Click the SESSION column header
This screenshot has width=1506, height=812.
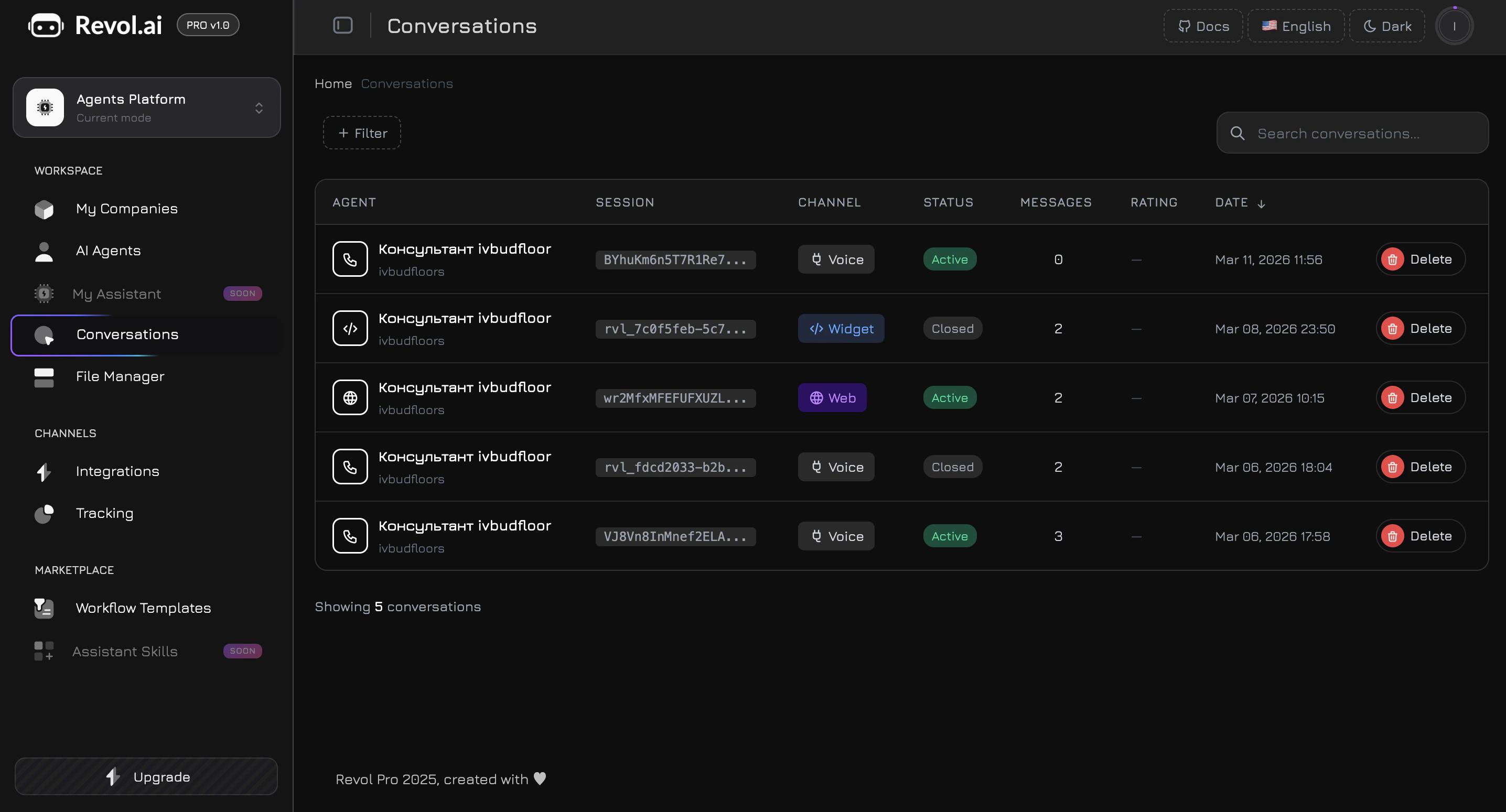(x=625, y=202)
